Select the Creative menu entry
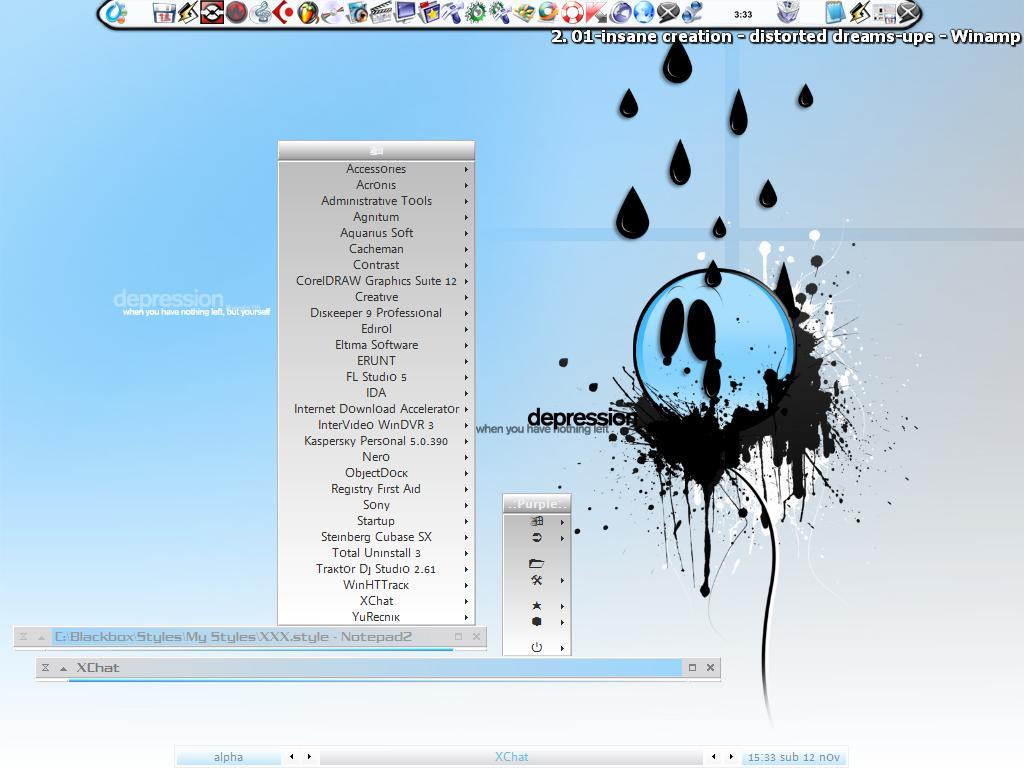The image size is (1024, 768). tap(376, 296)
